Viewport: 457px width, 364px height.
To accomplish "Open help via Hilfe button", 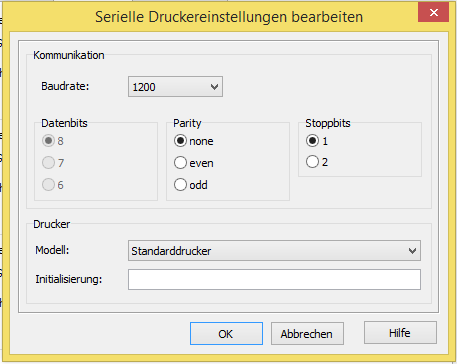I will (x=400, y=333).
